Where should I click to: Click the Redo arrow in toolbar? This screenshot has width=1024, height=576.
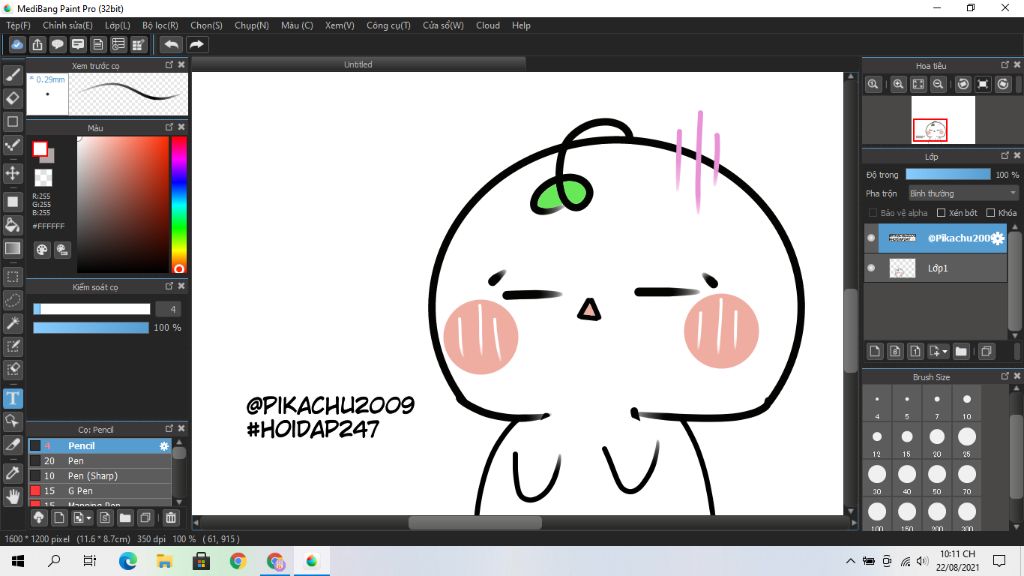[196, 44]
